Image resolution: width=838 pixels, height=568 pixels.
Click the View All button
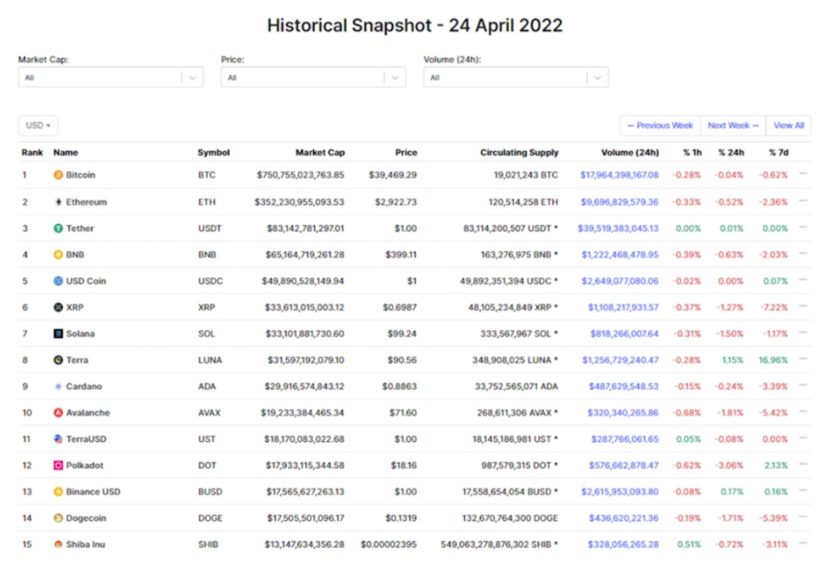788,126
